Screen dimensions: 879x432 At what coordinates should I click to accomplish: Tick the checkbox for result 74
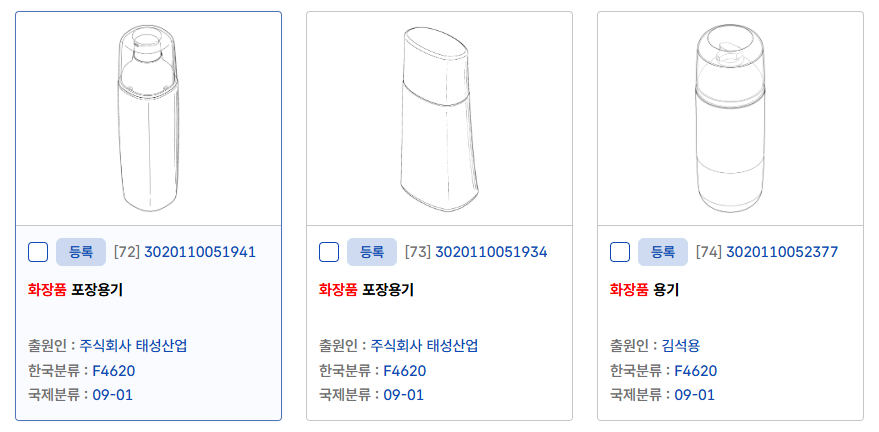(620, 252)
